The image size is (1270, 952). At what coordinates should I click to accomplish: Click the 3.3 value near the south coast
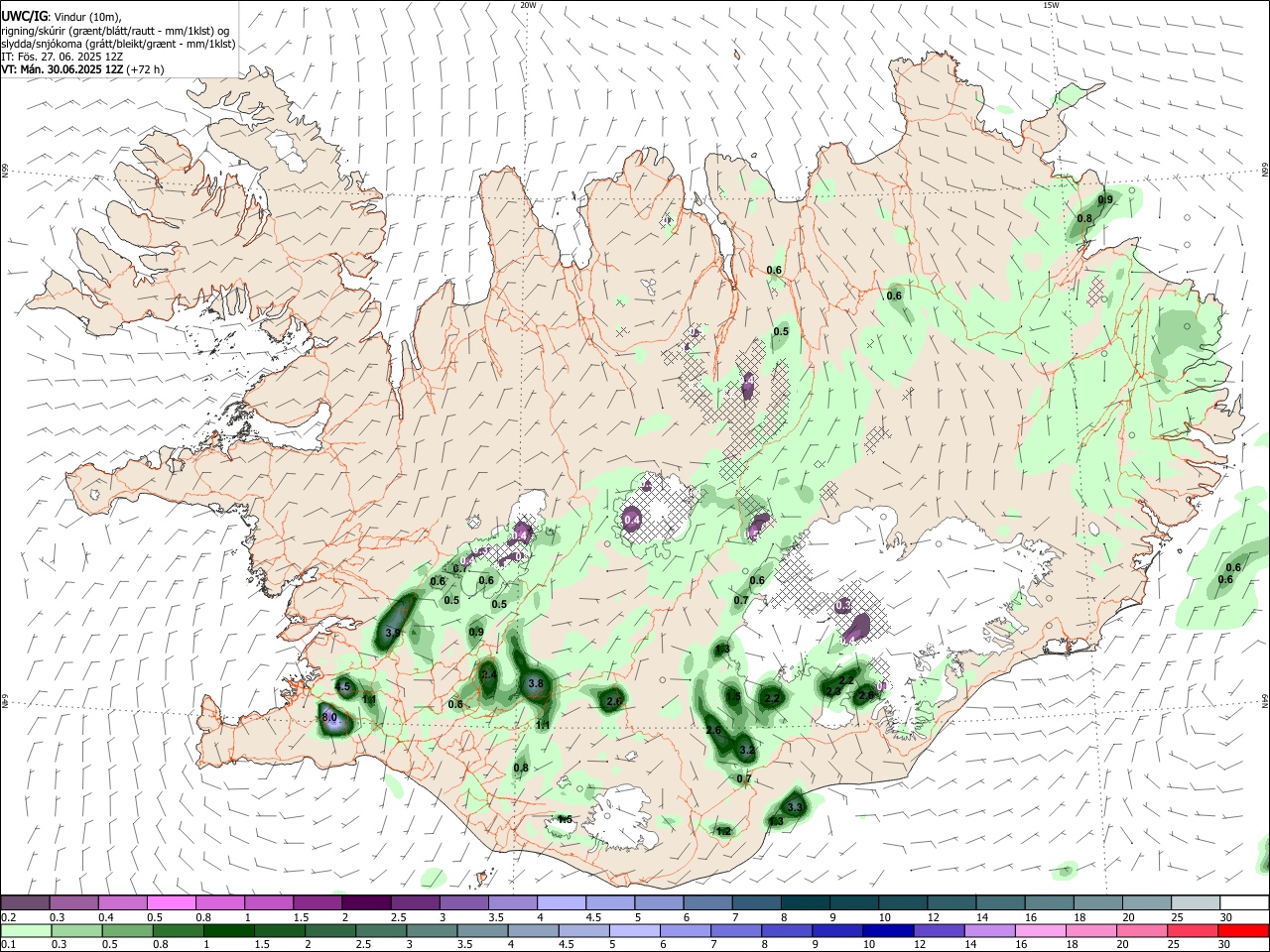795,808
